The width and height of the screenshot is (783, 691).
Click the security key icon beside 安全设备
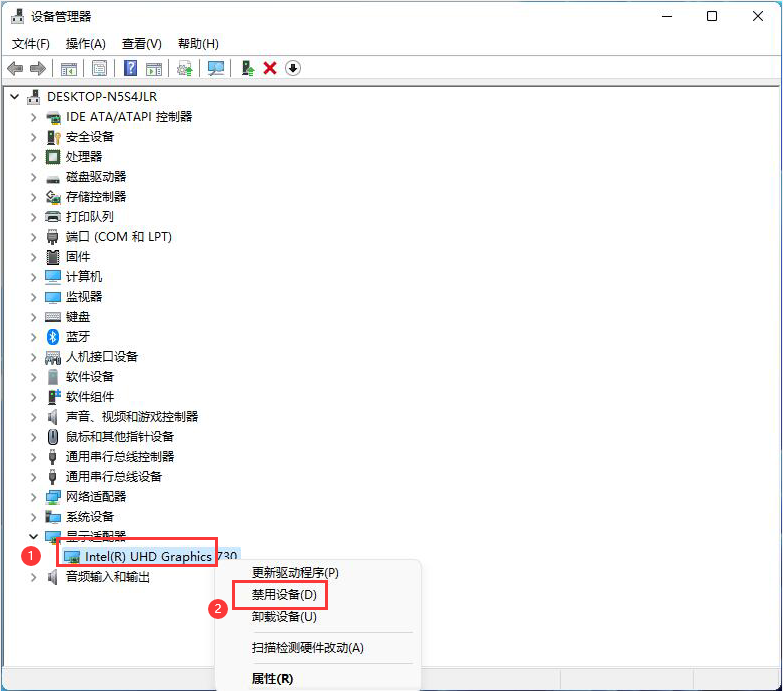[x=53, y=137]
